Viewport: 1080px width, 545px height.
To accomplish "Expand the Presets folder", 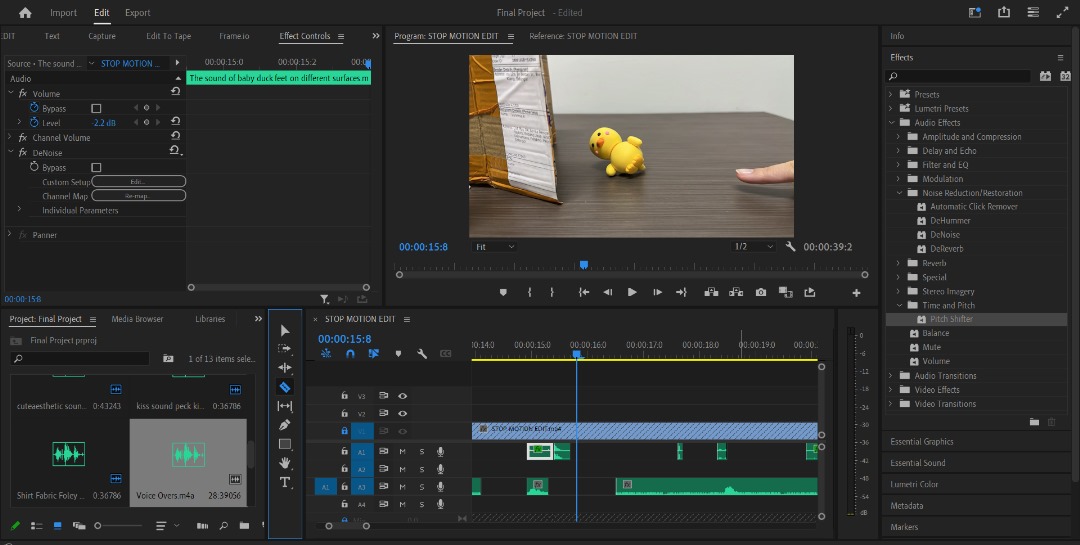I will (890, 94).
